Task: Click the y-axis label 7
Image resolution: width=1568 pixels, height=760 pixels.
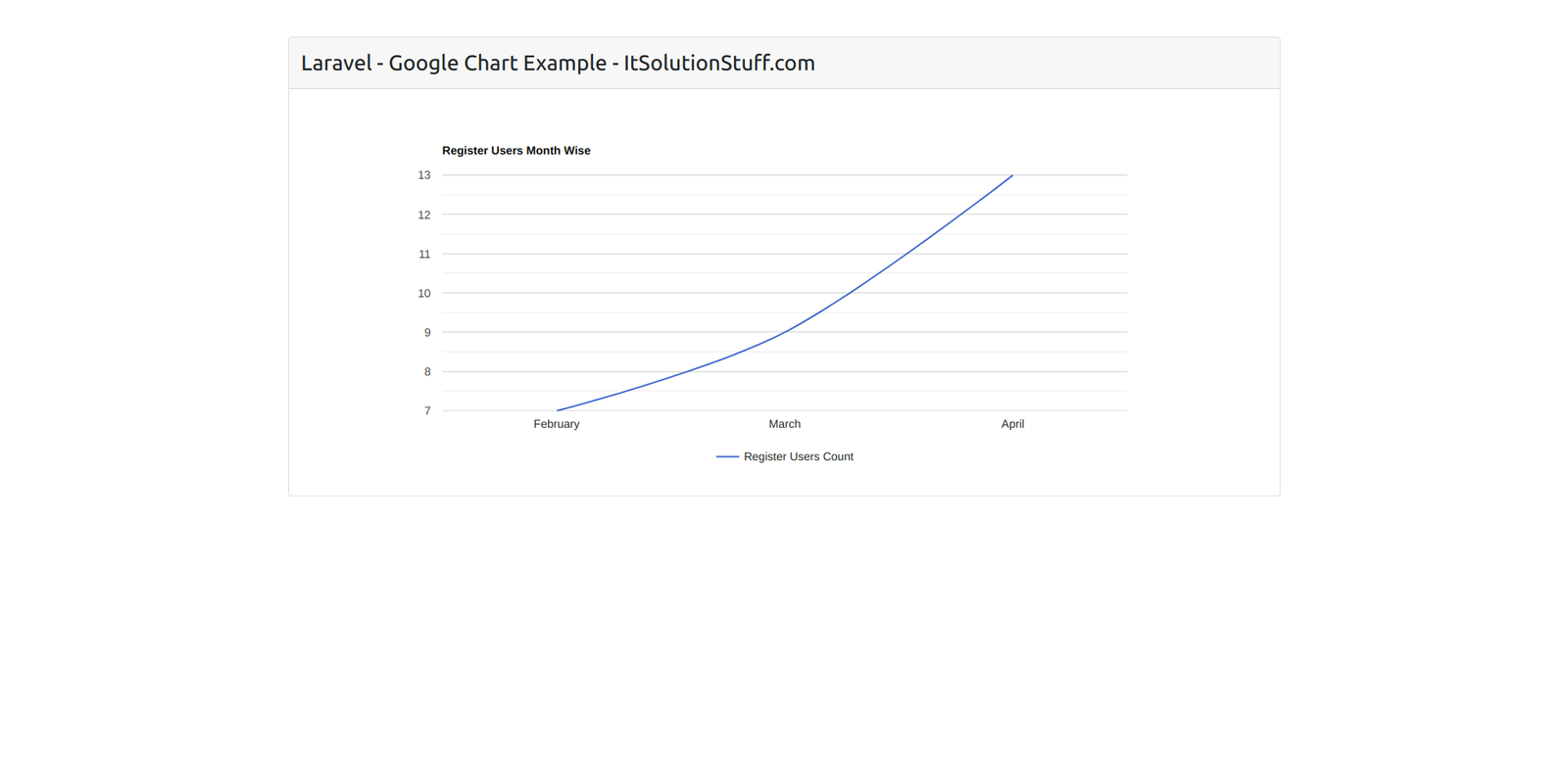Action: click(427, 410)
